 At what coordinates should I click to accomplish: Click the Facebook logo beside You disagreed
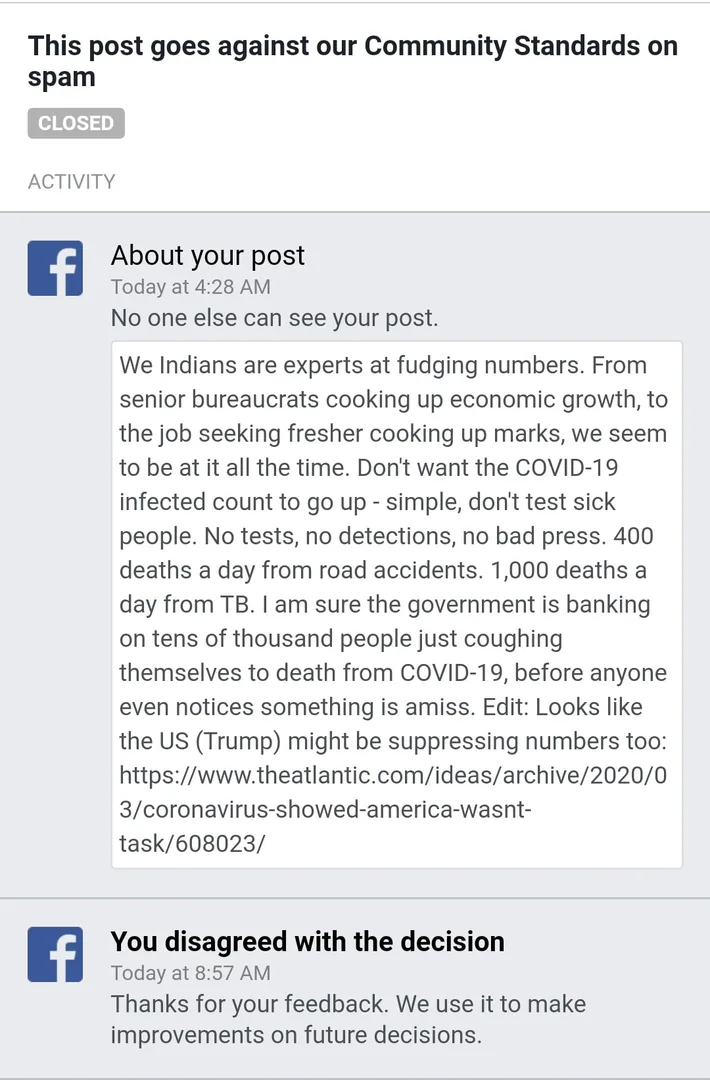[x=55, y=954]
